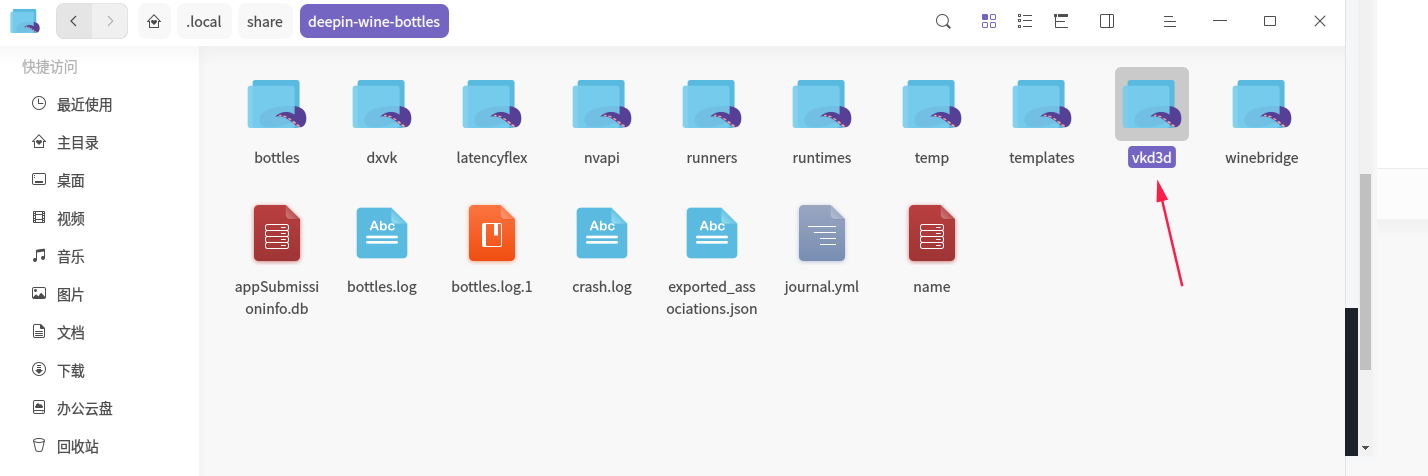The image size is (1428, 476).
Task: Select the appSubmissioninfo.db file
Action: point(277,259)
